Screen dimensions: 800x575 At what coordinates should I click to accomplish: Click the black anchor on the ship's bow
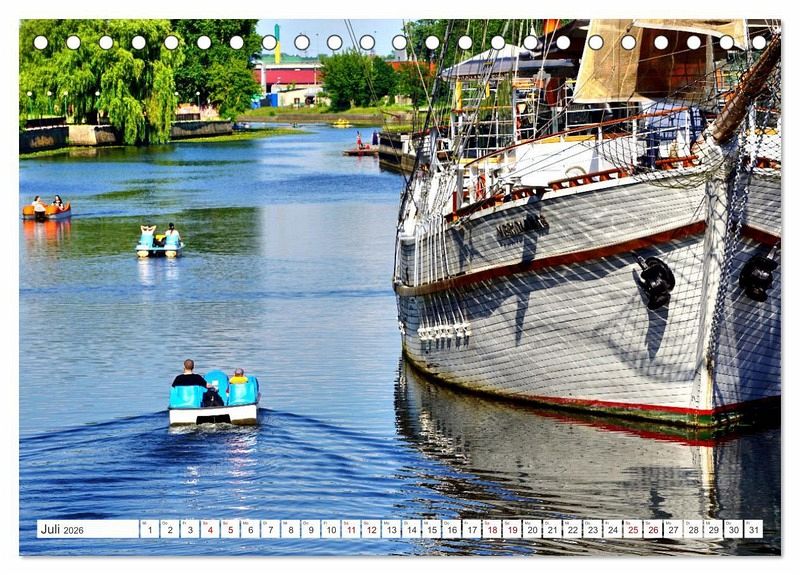pos(656,282)
